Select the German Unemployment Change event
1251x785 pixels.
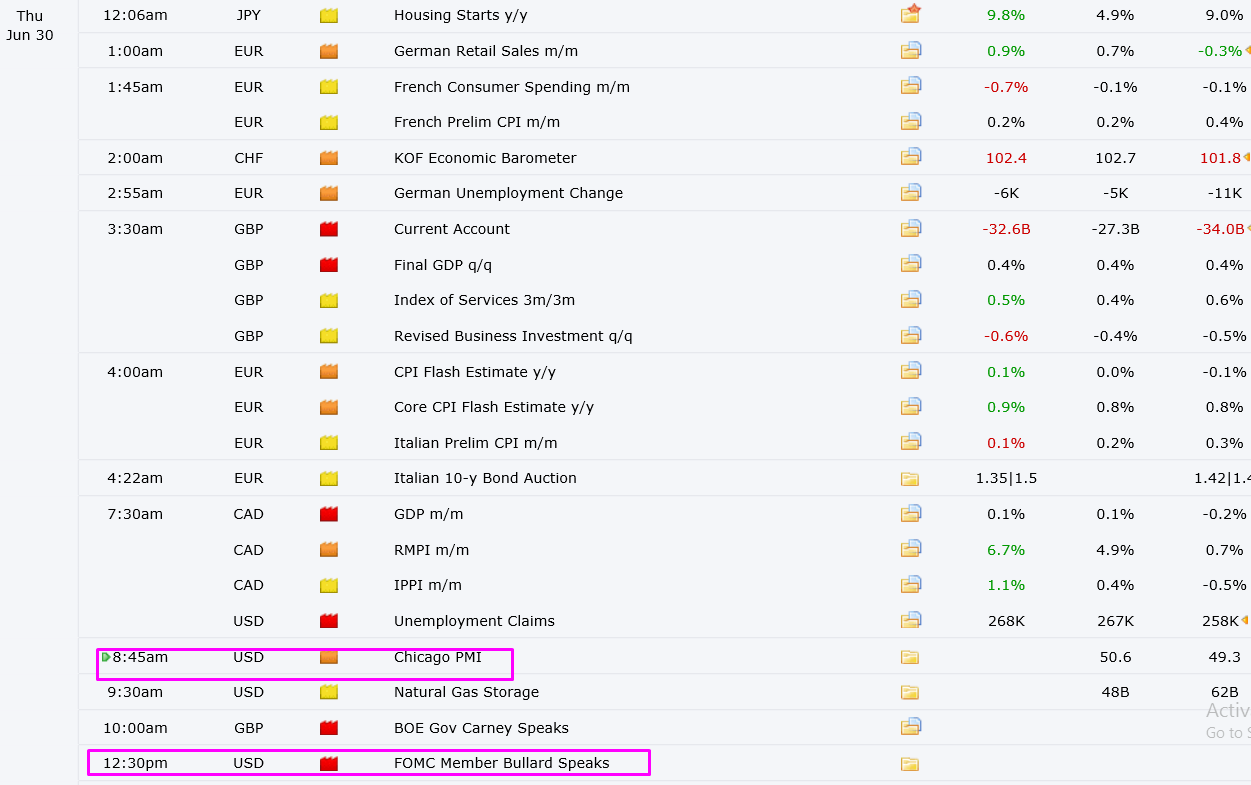tap(508, 193)
